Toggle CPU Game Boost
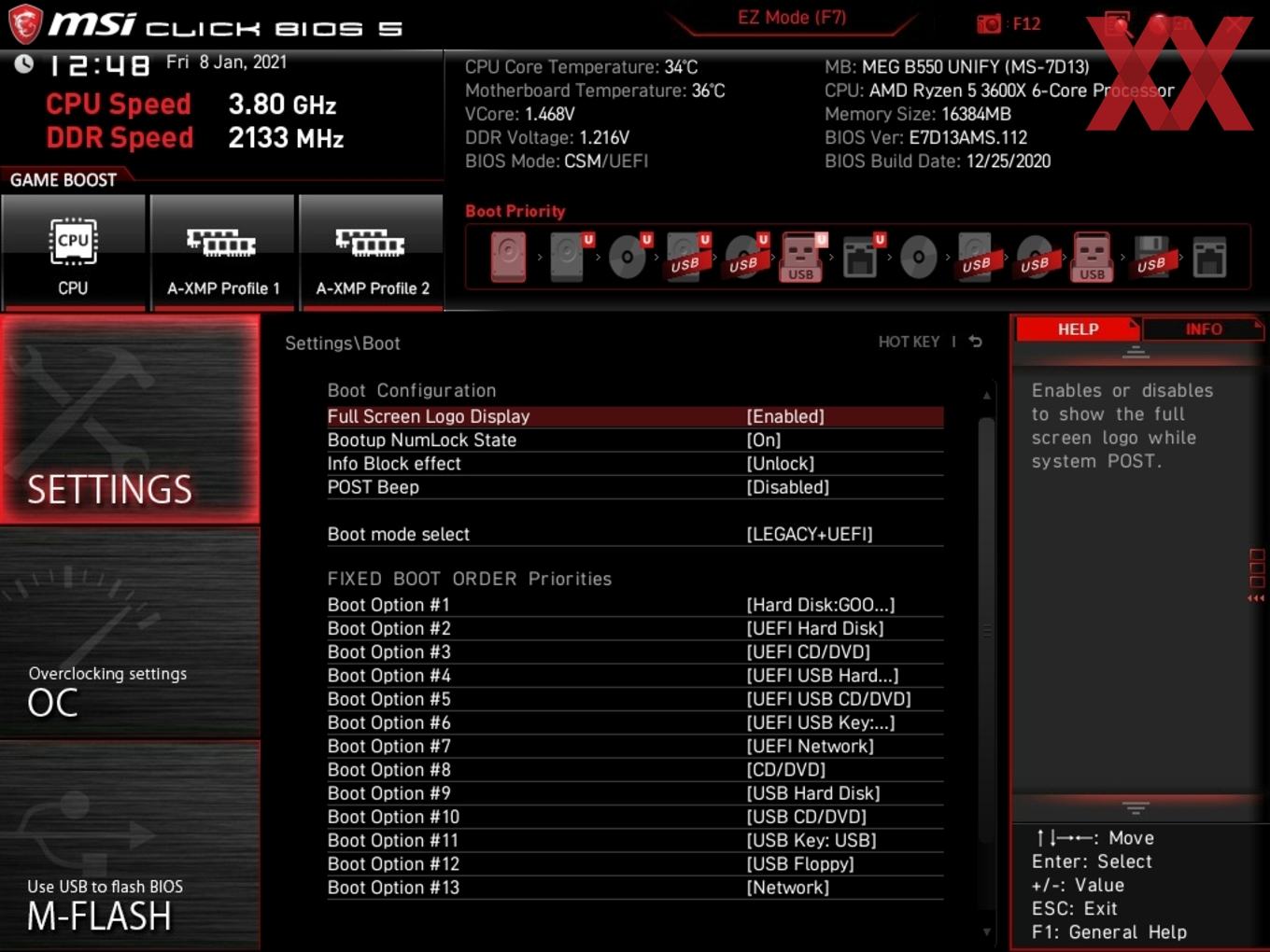Image resolution: width=1270 pixels, height=952 pixels. pyautogui.click(x=73, y=252)
